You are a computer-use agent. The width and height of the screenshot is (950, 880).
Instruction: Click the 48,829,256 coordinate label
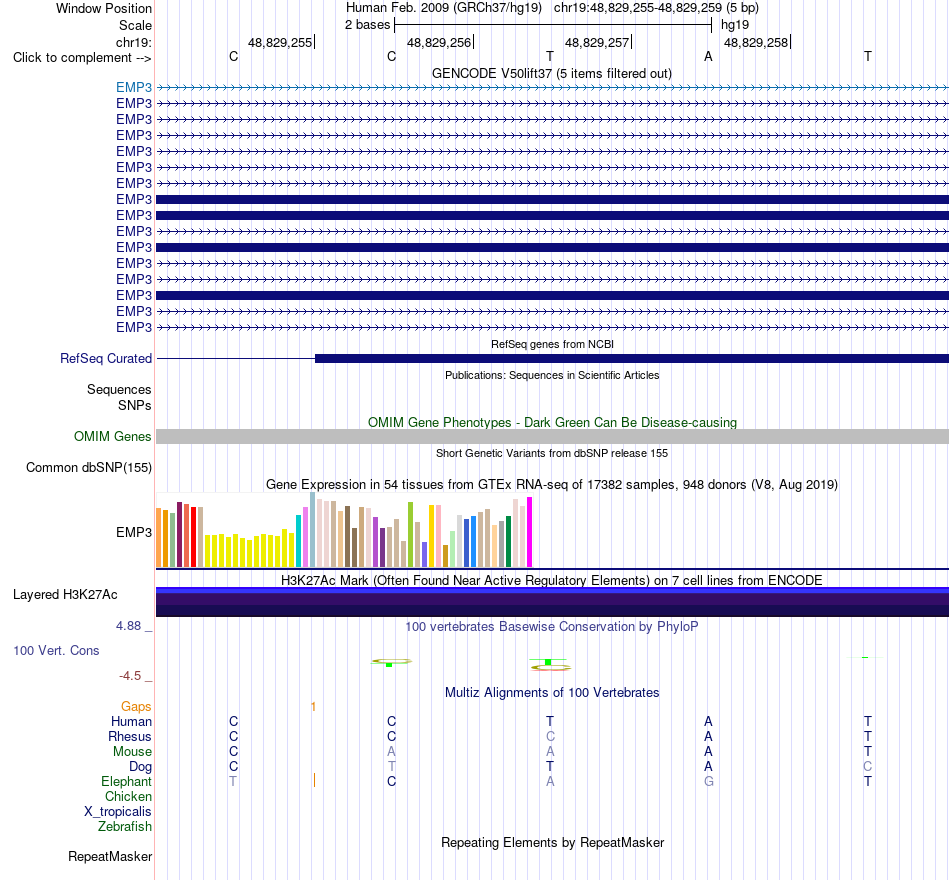[x=439, y=42]
